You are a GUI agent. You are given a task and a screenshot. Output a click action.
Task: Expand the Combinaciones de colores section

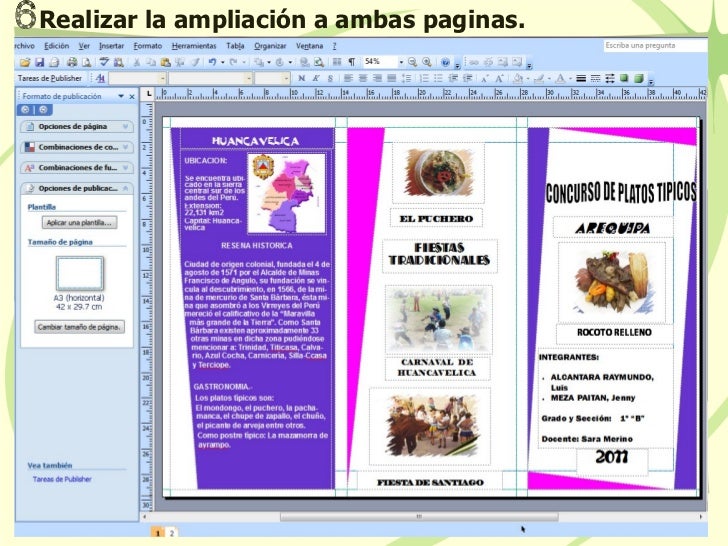(x=77, y=147)
